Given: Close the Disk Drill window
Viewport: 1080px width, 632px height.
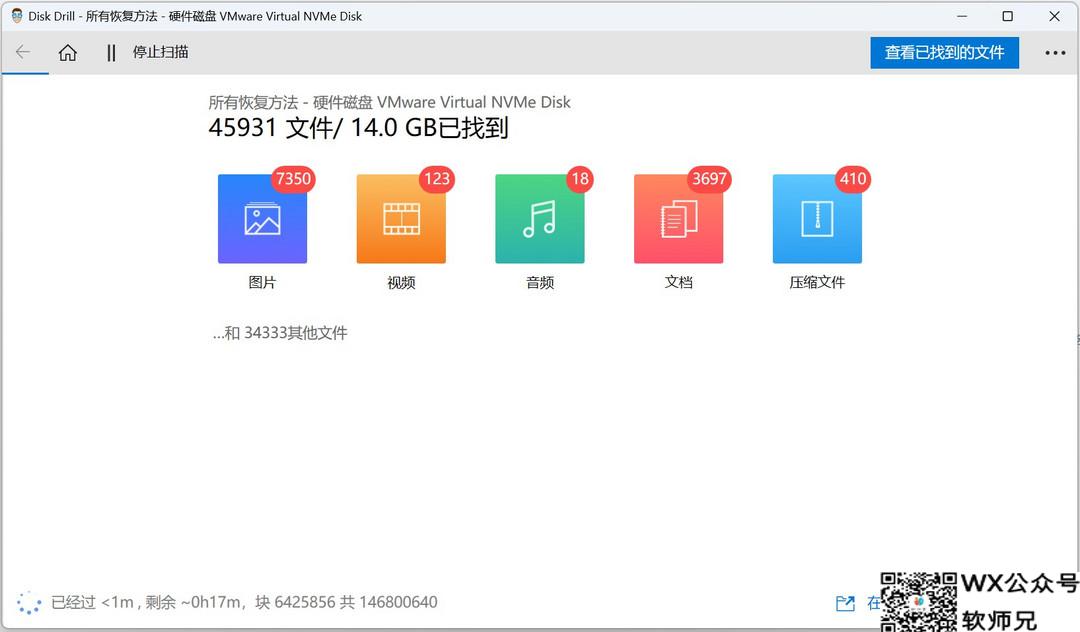Looking at the screenshot, I should coord(1055,16).
